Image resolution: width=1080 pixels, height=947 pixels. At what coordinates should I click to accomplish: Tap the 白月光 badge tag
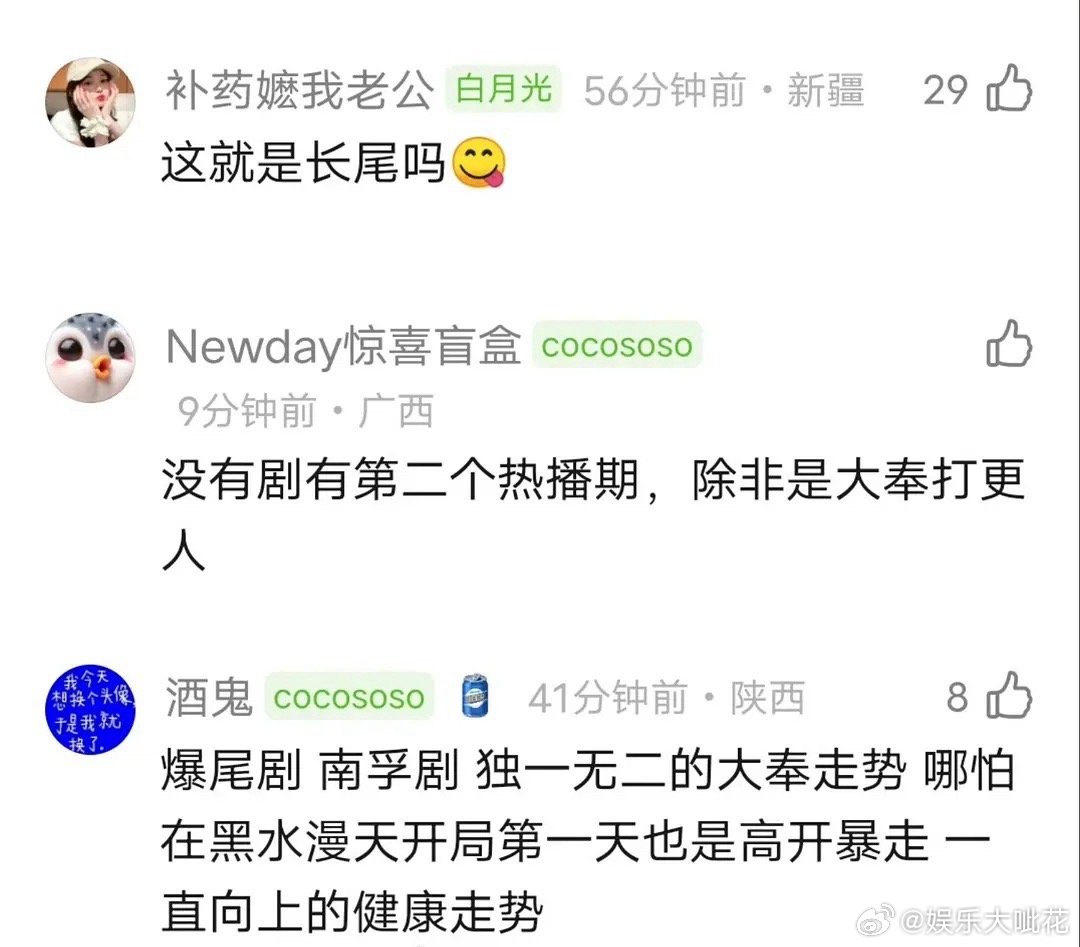coord(503,89)
